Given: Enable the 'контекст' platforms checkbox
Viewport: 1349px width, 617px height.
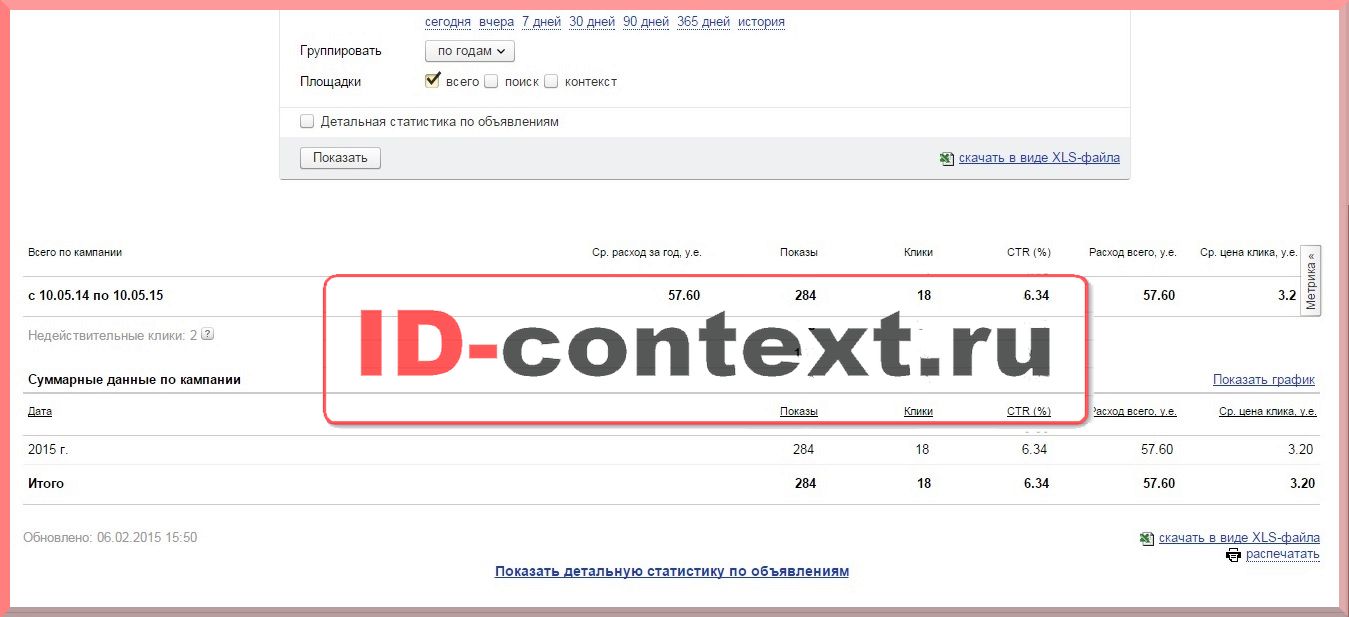Looking at the screenshot, I should click(x=551, y=82).
